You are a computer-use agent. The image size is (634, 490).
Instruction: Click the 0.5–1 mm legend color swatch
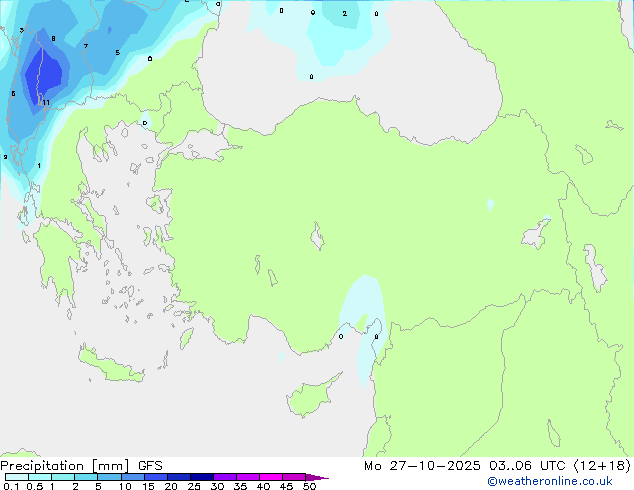tap(40, 477)
